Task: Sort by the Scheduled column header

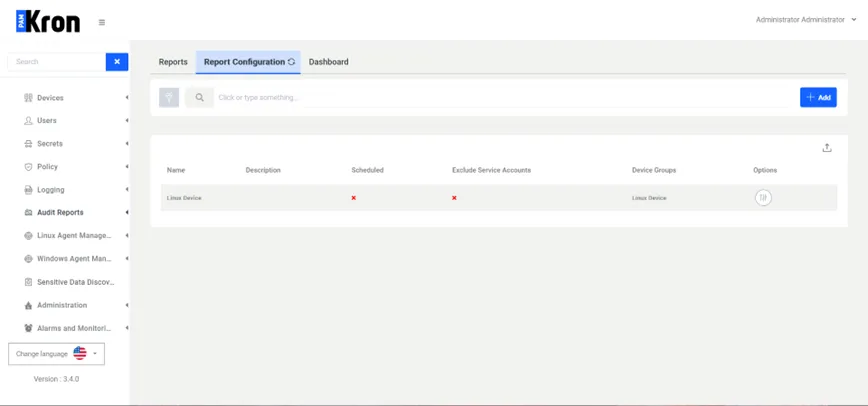Action: tap(368, 170)
